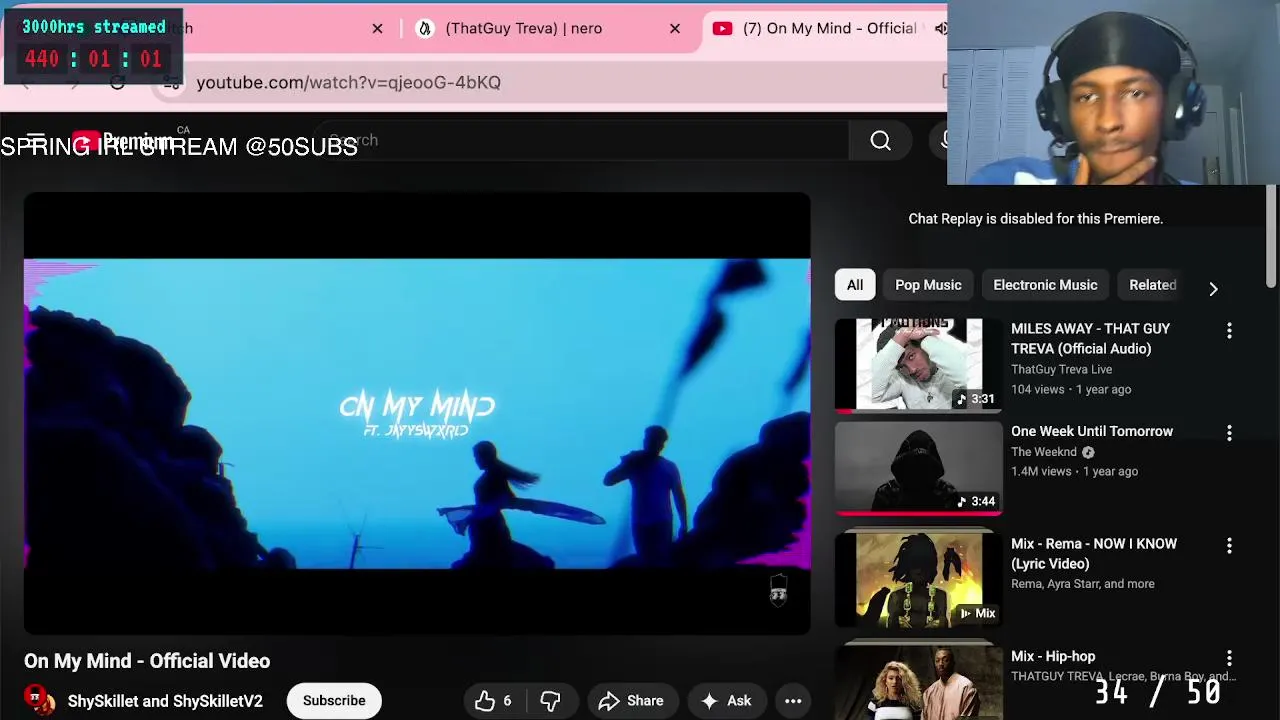Switch to On My Mind YouTube tab
The width and height of the screenshot is (1280, 720).
click(829, 28)
